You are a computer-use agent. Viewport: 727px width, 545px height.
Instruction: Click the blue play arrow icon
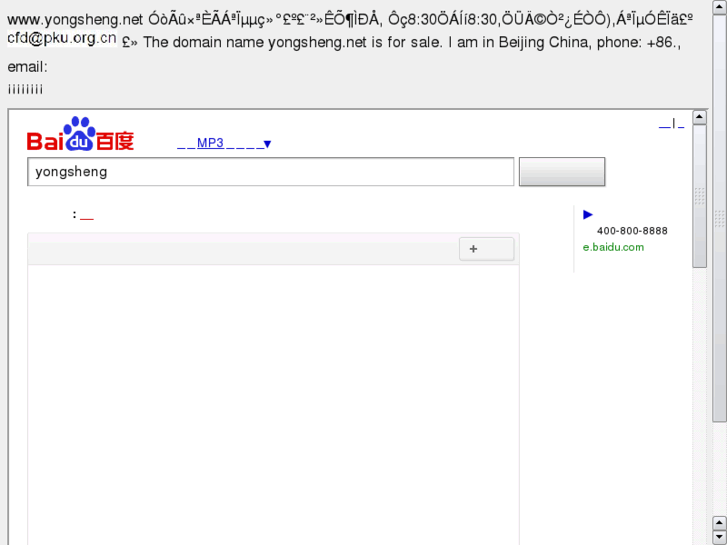588,214
